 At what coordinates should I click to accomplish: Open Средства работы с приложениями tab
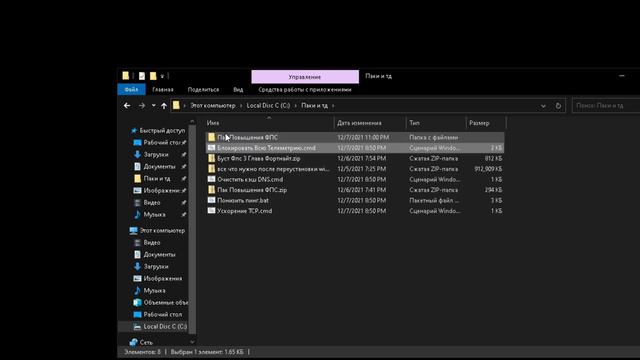[x=305, y=89]
